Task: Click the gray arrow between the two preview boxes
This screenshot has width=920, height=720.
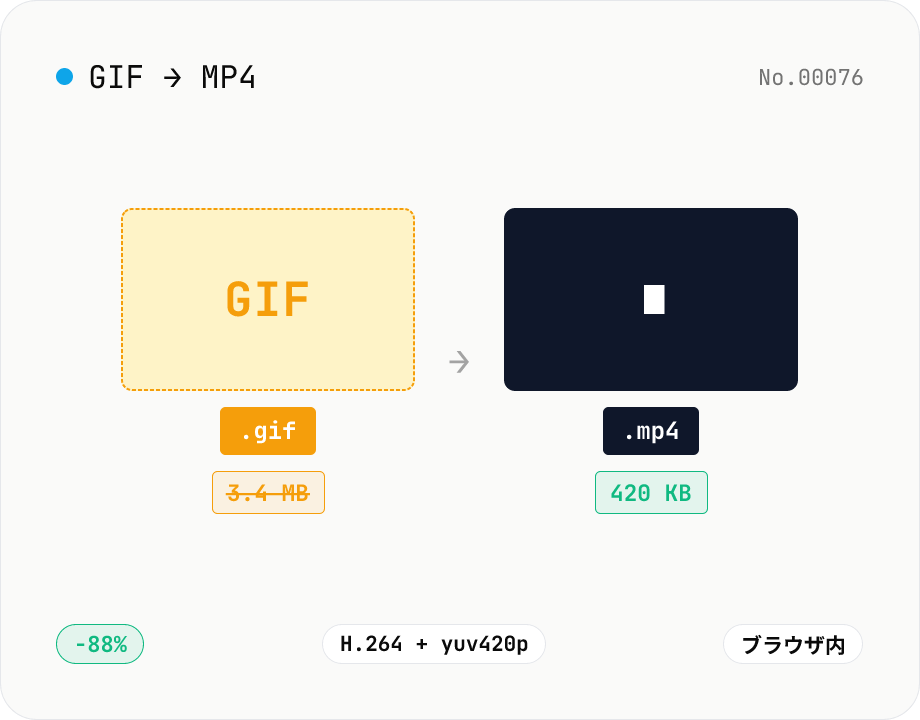Action: pos(459,362)
